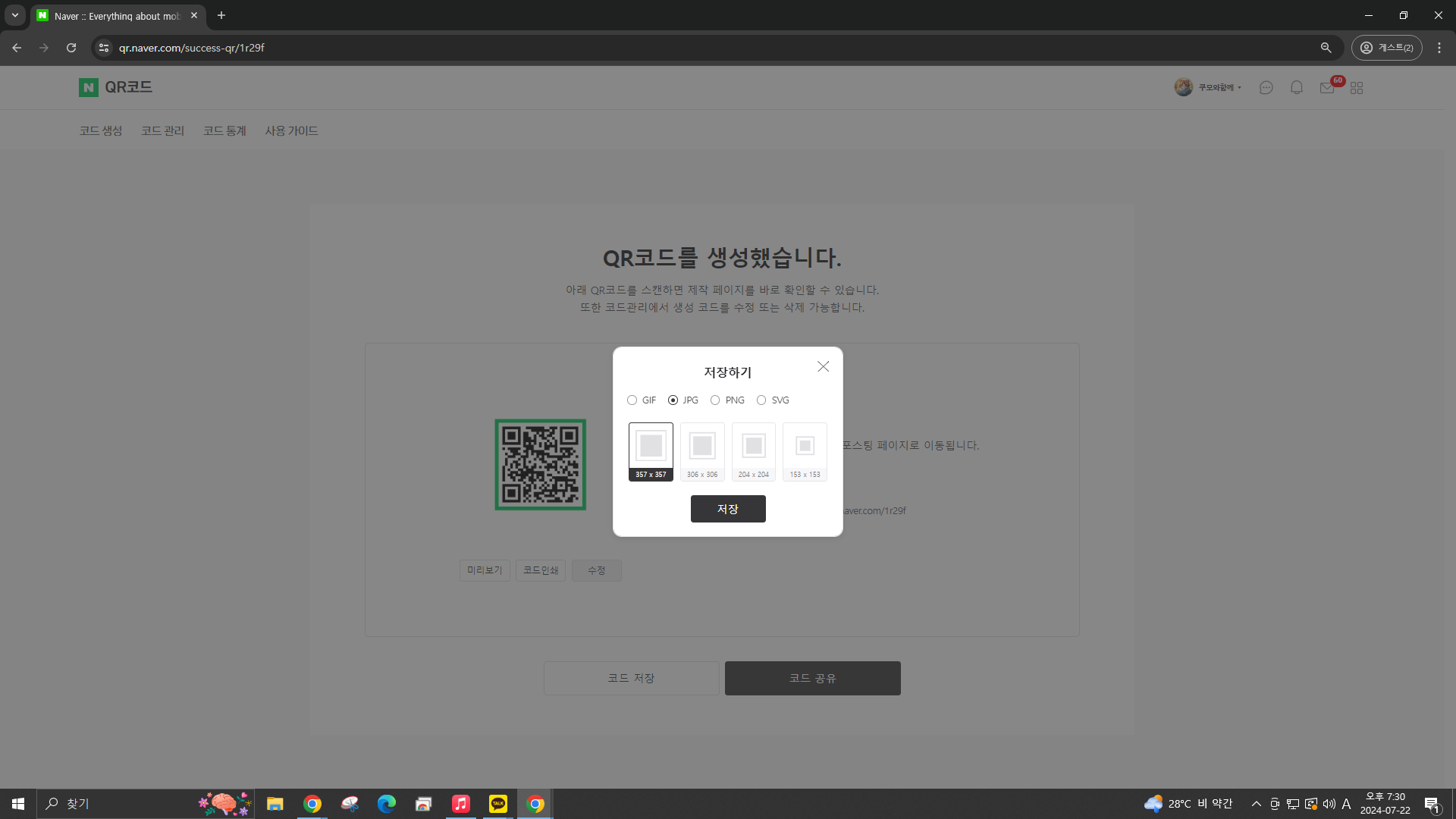This screenshot has height=819, width=1456.
Task: Click the 저장 button in the dialog
Action: pos(727,508)
